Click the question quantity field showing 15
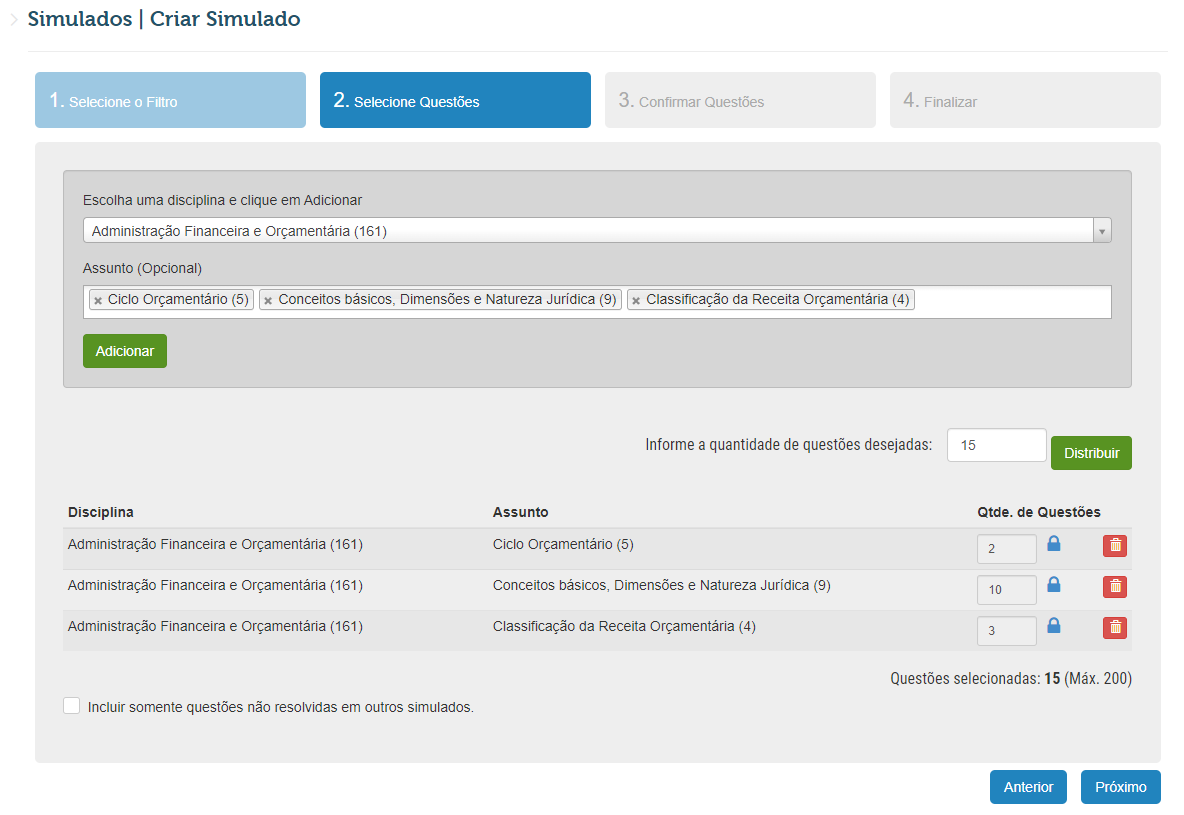Viewport: 1184px width, 815px height. (x=996, y=444)
